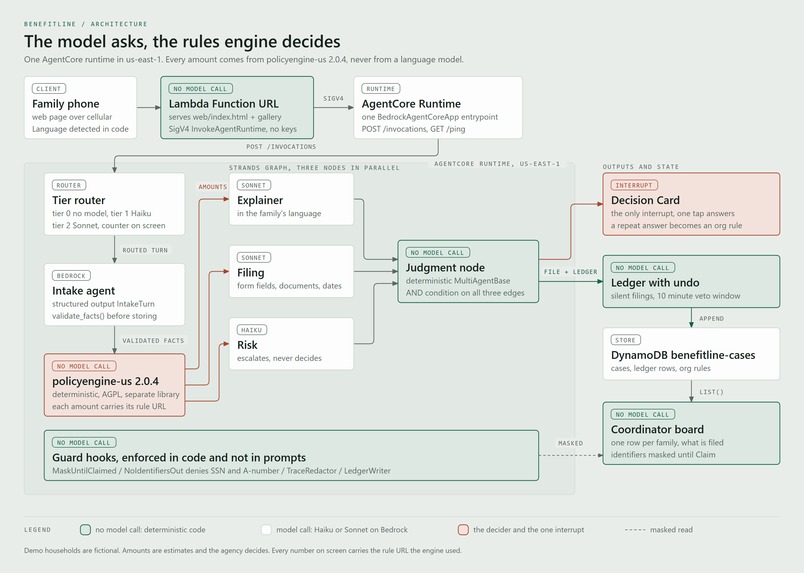Click the policyengine-us 2.0.4 node
This screenshot has width=804, height=573.
tap(114, 385)
